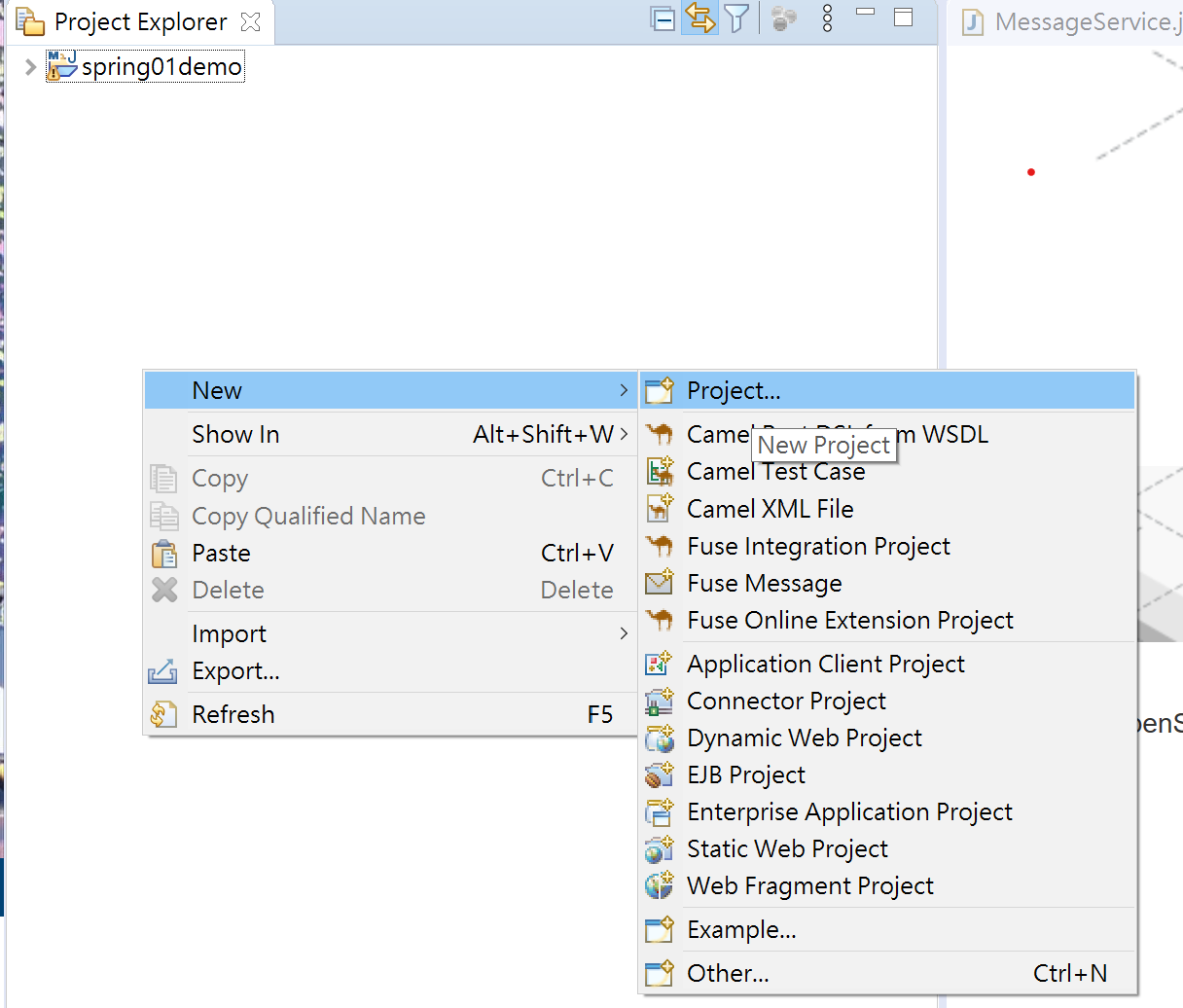Toggle Link with Editor button
This screenshot has width=1183, height=1008.
pos(699,18)
